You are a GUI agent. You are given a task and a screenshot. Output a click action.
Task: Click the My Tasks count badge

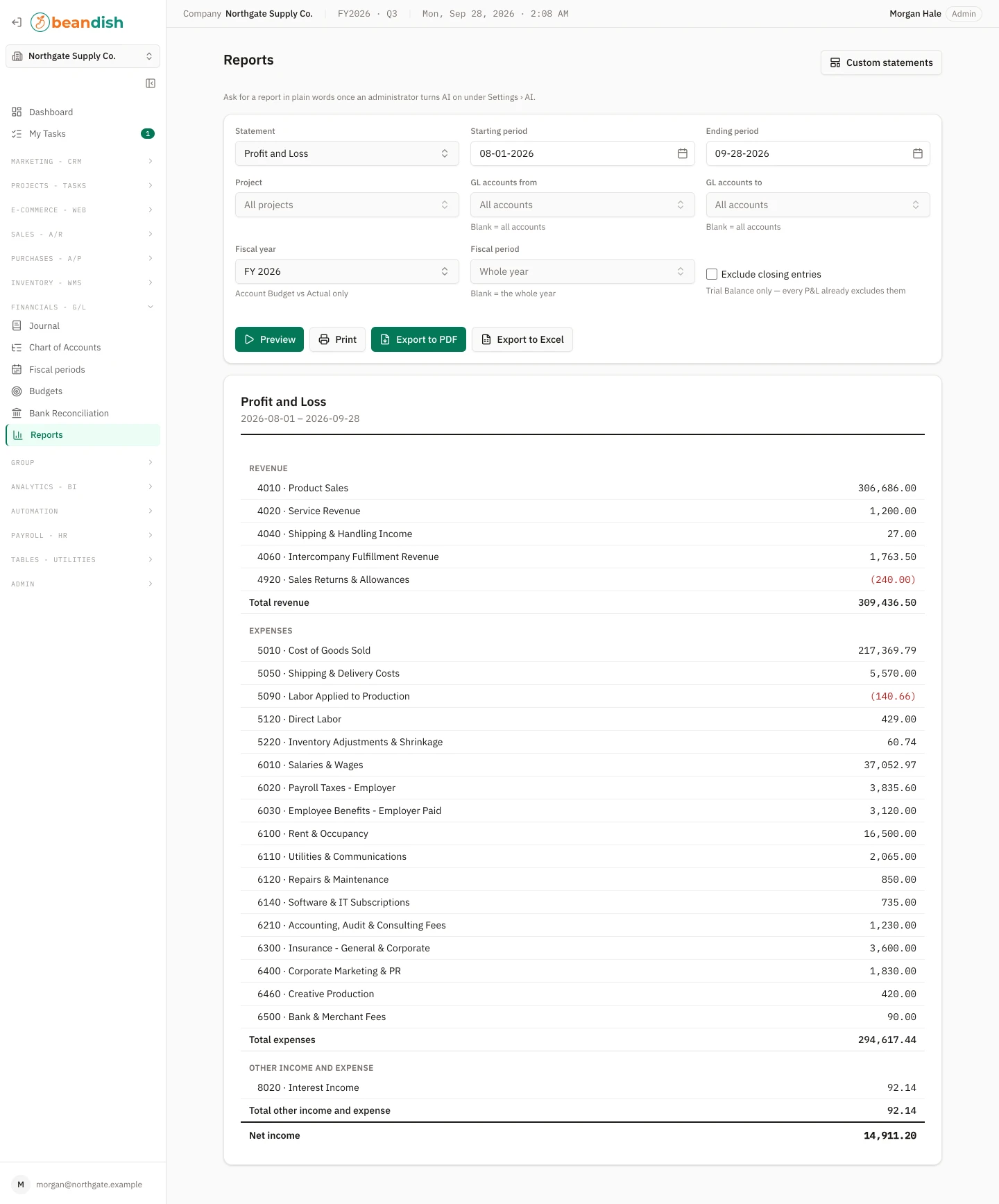pos(148,134)
